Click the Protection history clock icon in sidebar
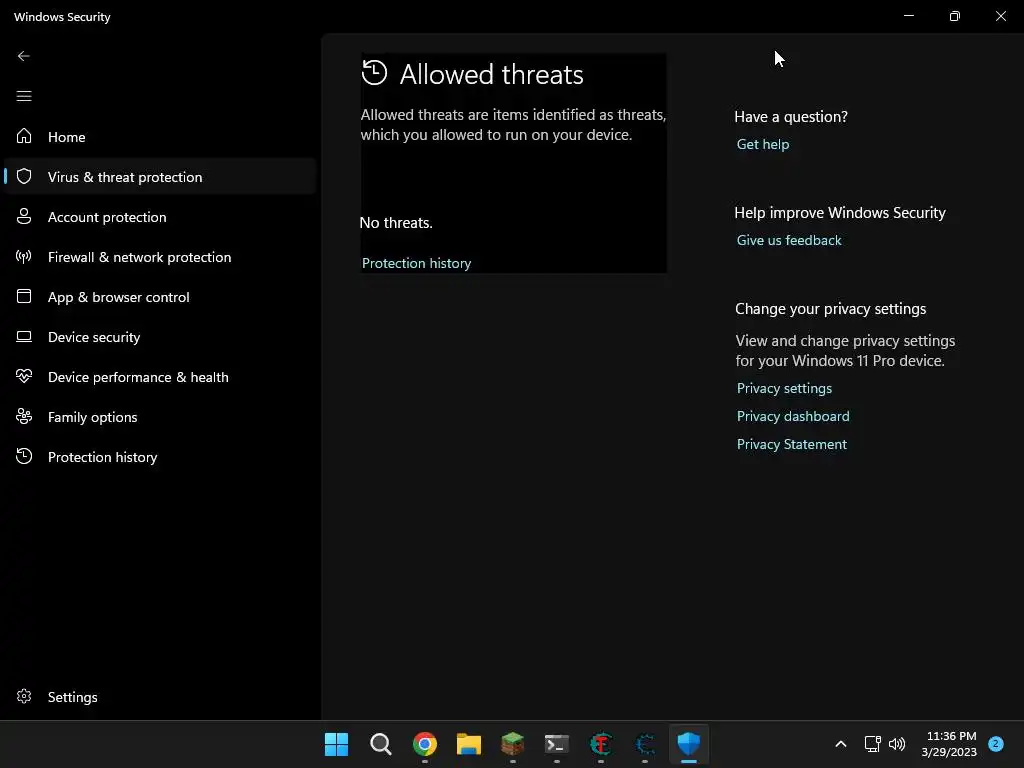This screenshot has width=1024, height=768. [x=24, y=456]
